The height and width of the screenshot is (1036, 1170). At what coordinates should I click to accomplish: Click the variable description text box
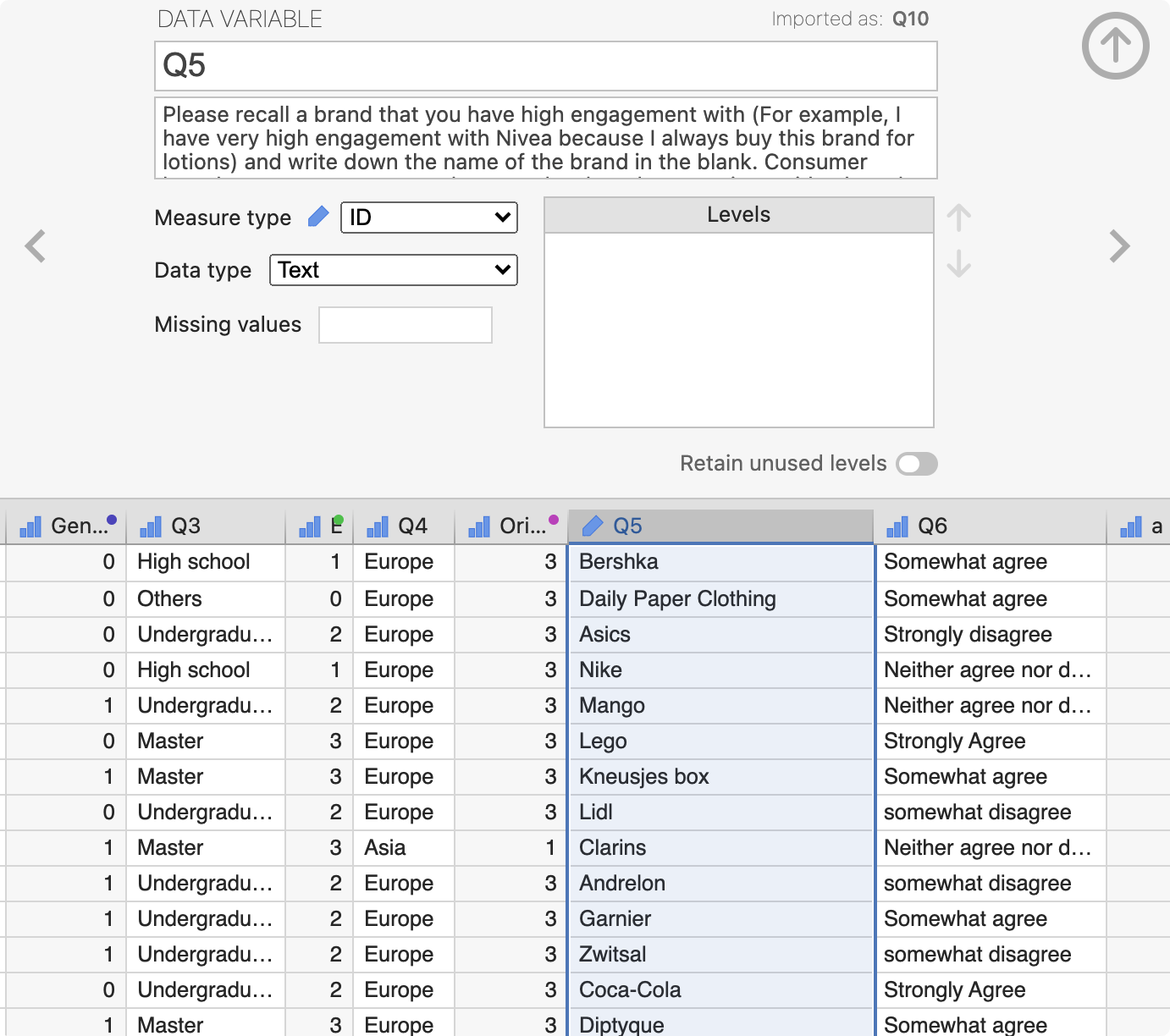click(546, 138)
